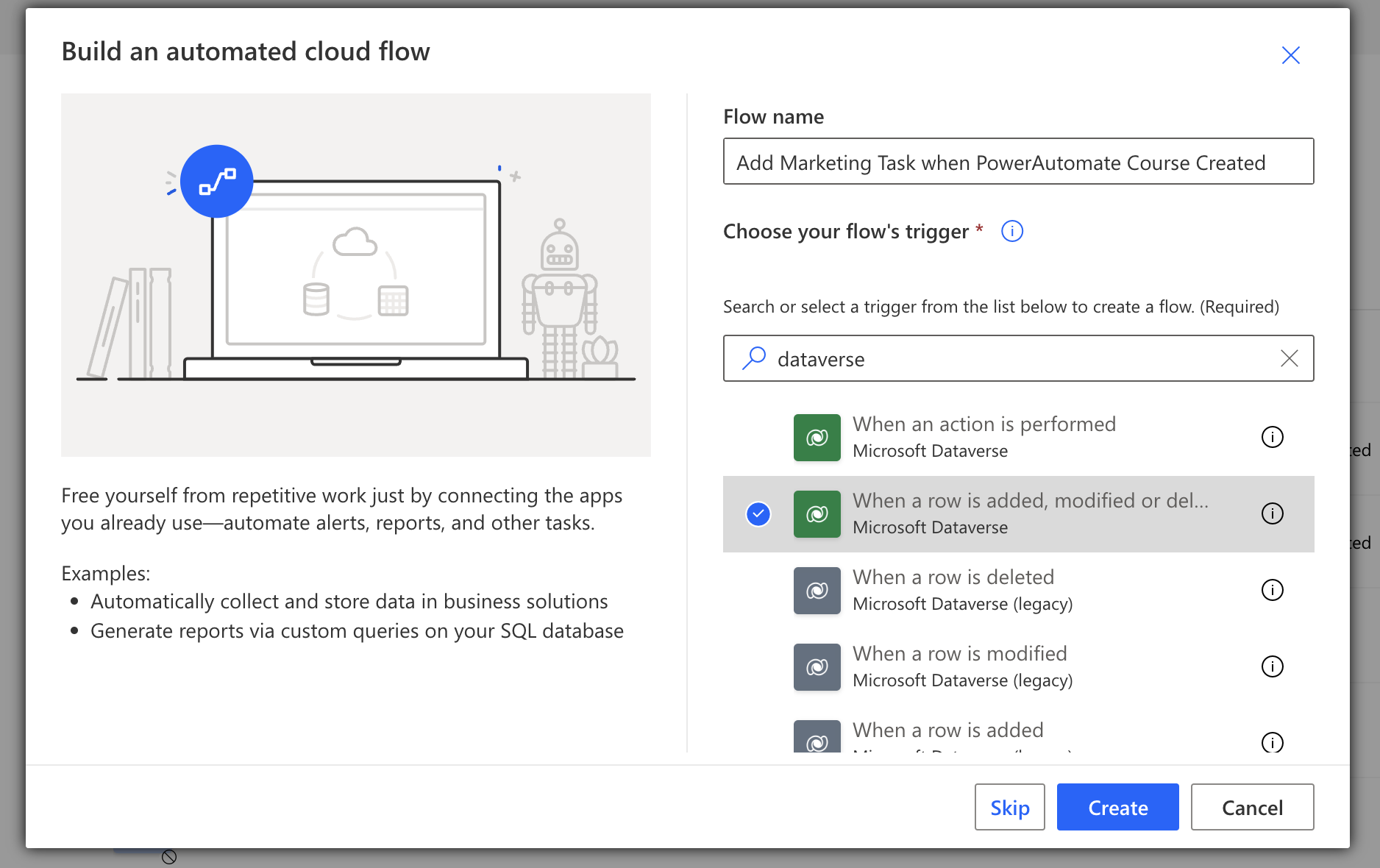Image resolution: width=1380 pixels, height=868 pixels.
Task: Click gray Dataverse legacy icon for row modified
Action: (817, 667)
